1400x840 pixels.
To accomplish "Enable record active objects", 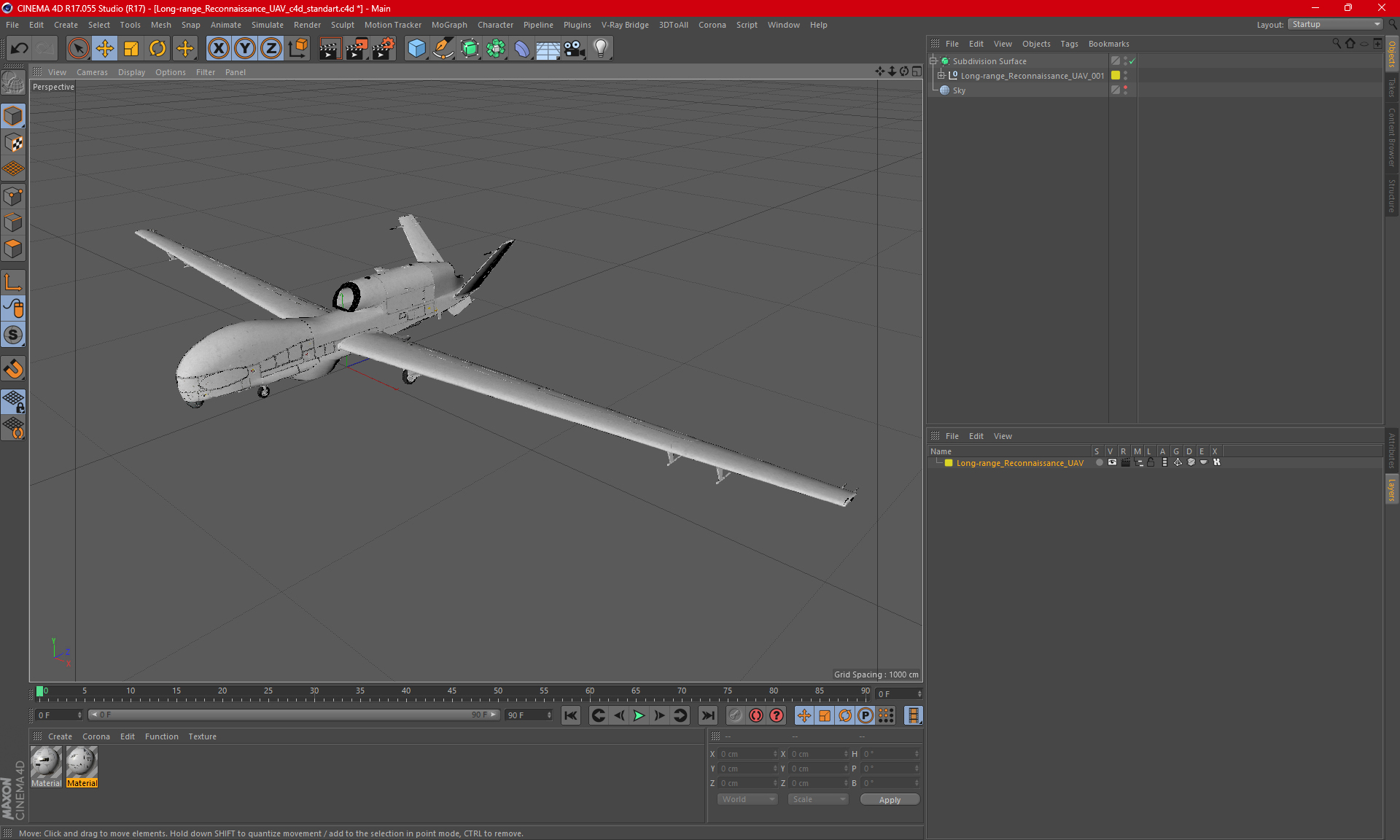I will [736, 715].
